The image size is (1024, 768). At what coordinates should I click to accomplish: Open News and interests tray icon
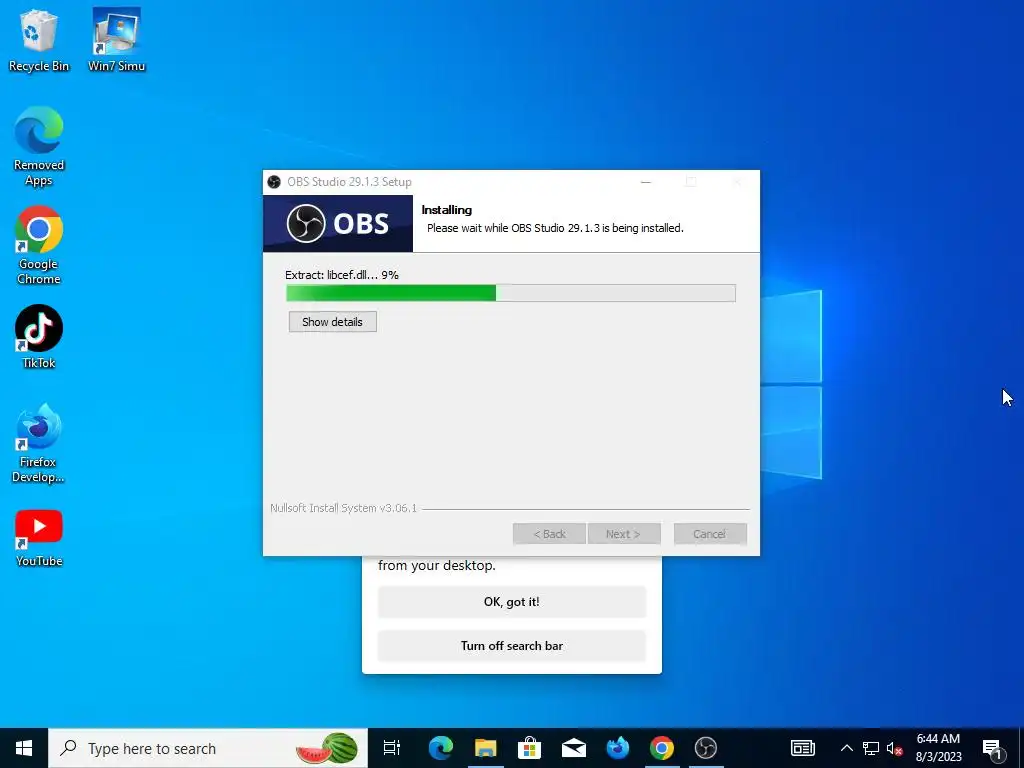(803, 748)
